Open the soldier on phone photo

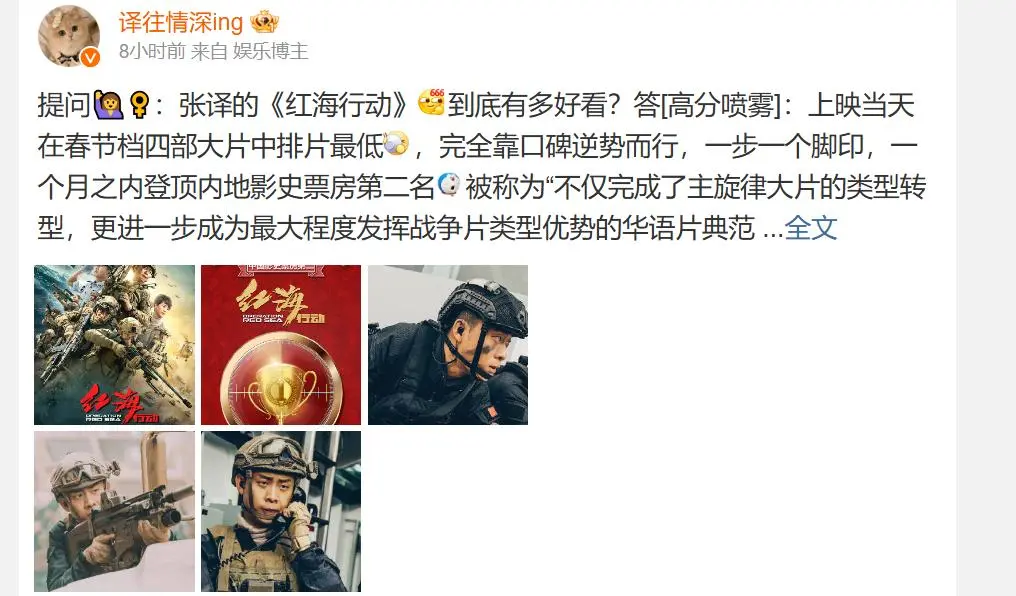tap(281, 511)
